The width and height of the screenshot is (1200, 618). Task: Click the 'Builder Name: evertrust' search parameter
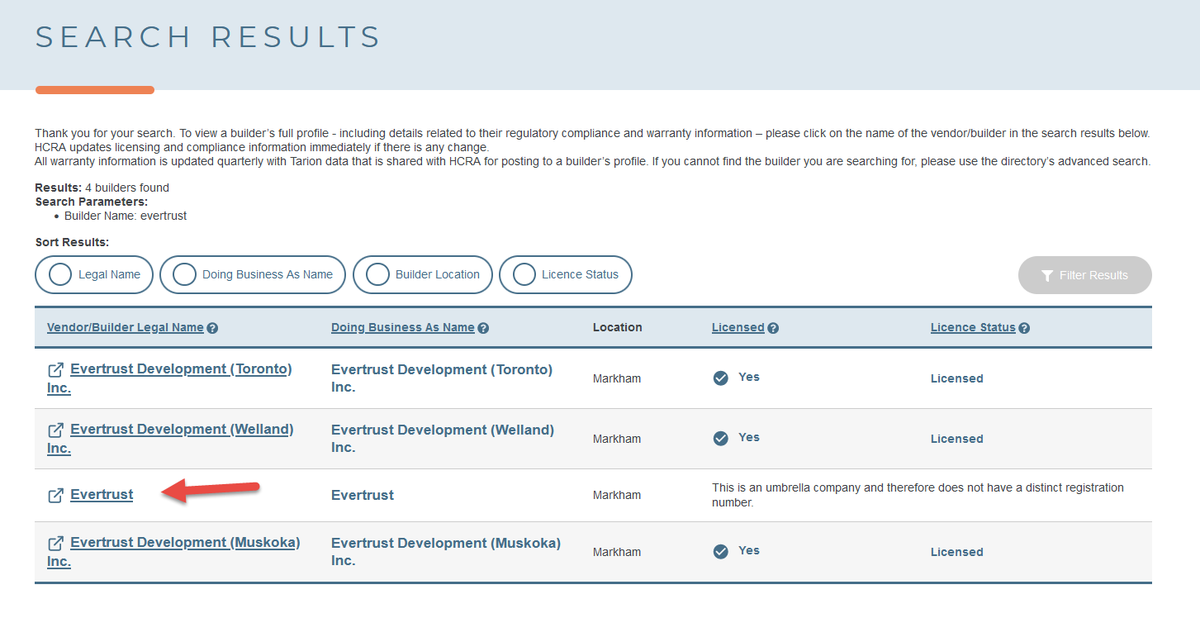[125, 216]
